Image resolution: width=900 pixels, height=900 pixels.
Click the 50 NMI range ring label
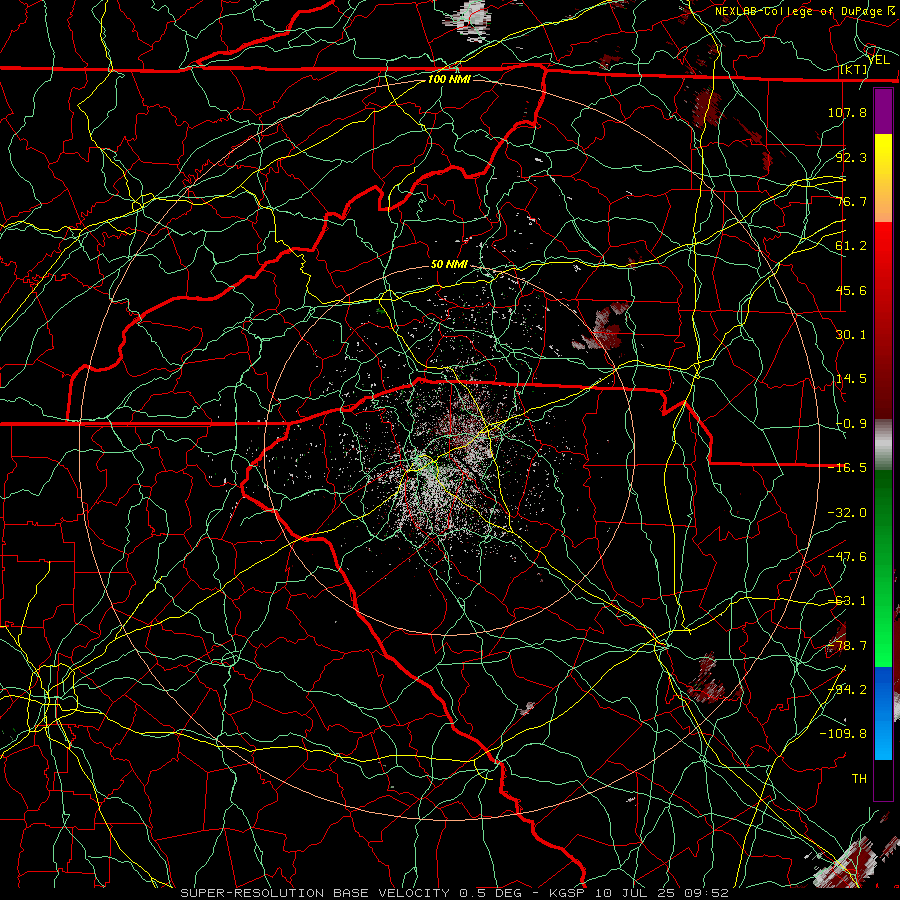pos(449,264)
